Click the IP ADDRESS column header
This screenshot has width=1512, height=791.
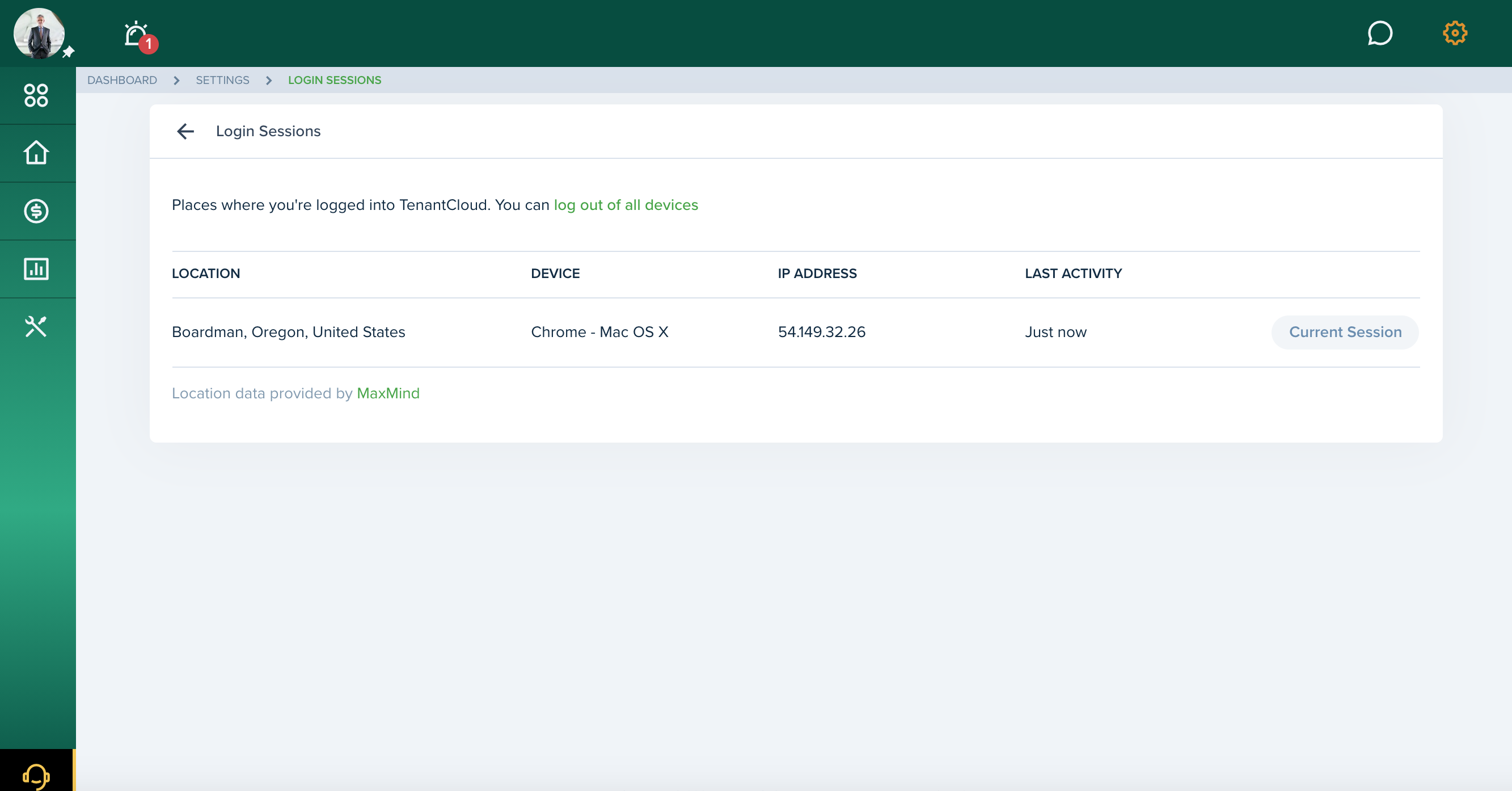pos(817,274)
